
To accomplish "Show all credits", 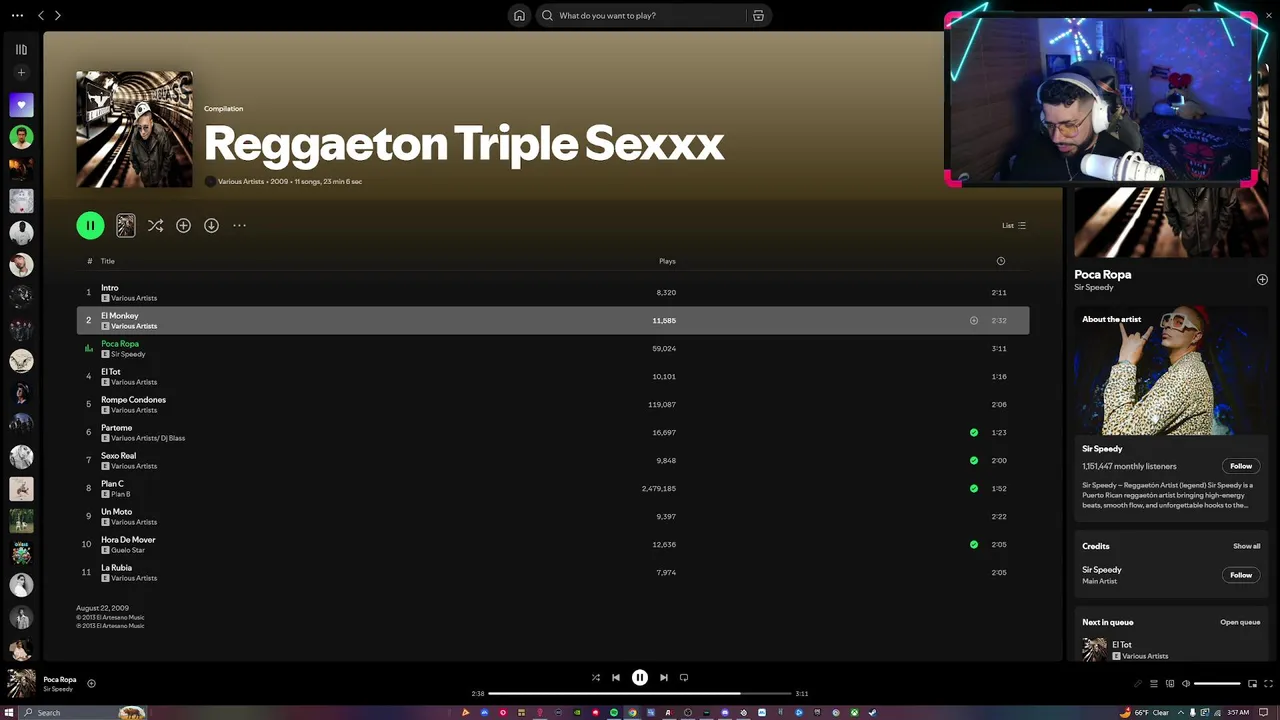I will click(x=1246, y=546).
